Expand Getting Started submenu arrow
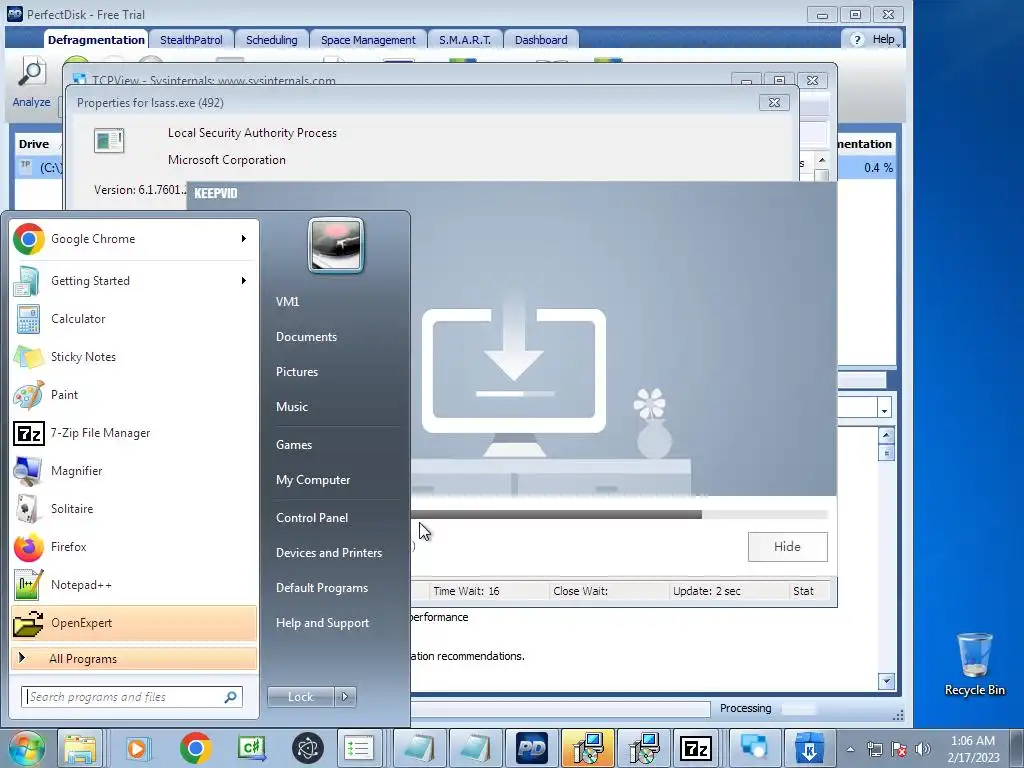The width and height of the screenshot is (1024, 768). point(244,281)
